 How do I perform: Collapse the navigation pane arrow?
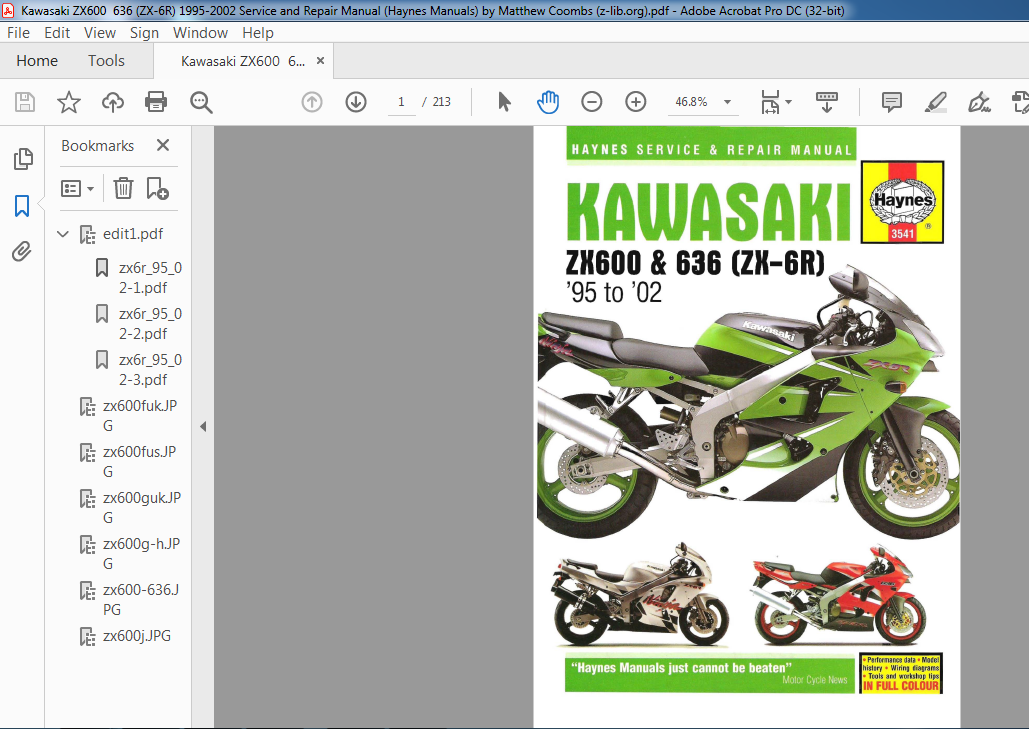[203, 427]
